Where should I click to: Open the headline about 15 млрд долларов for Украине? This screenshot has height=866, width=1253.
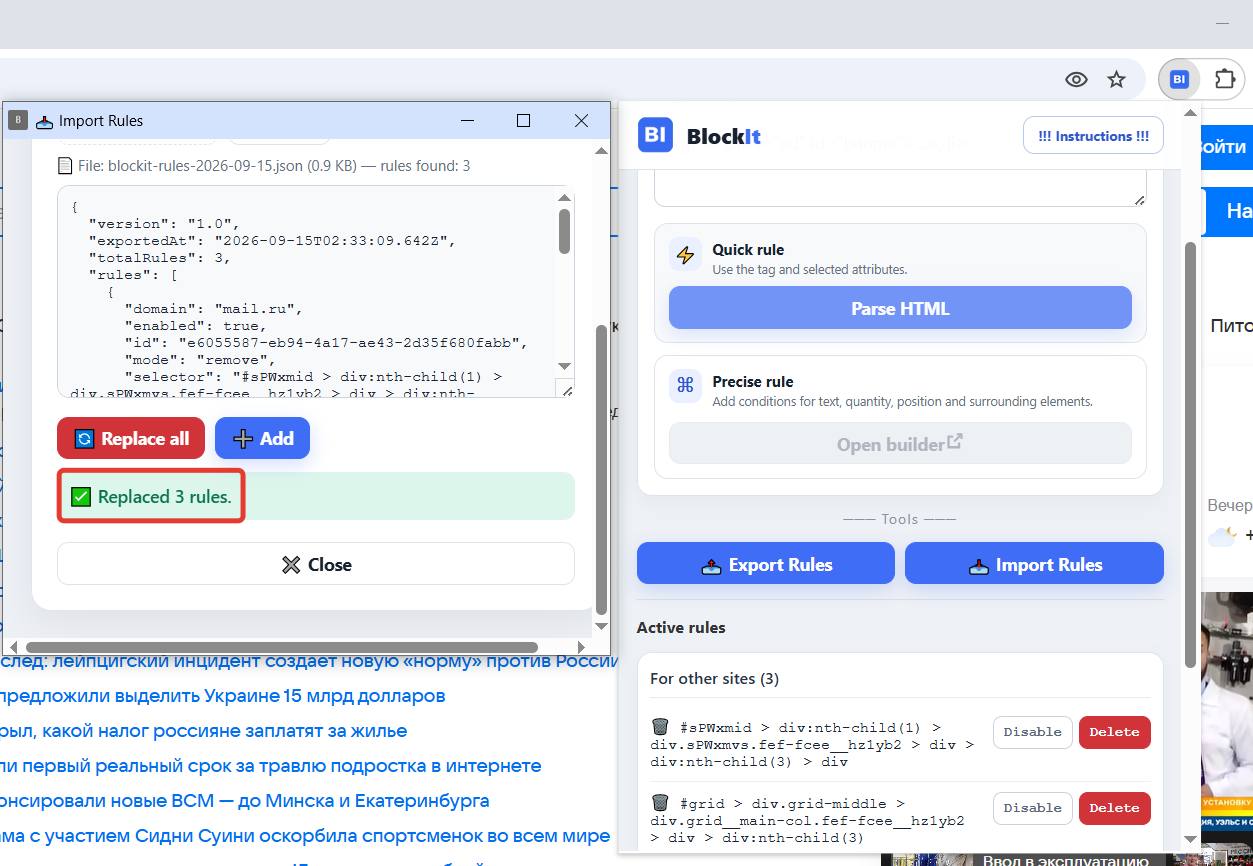pos(222,695)
